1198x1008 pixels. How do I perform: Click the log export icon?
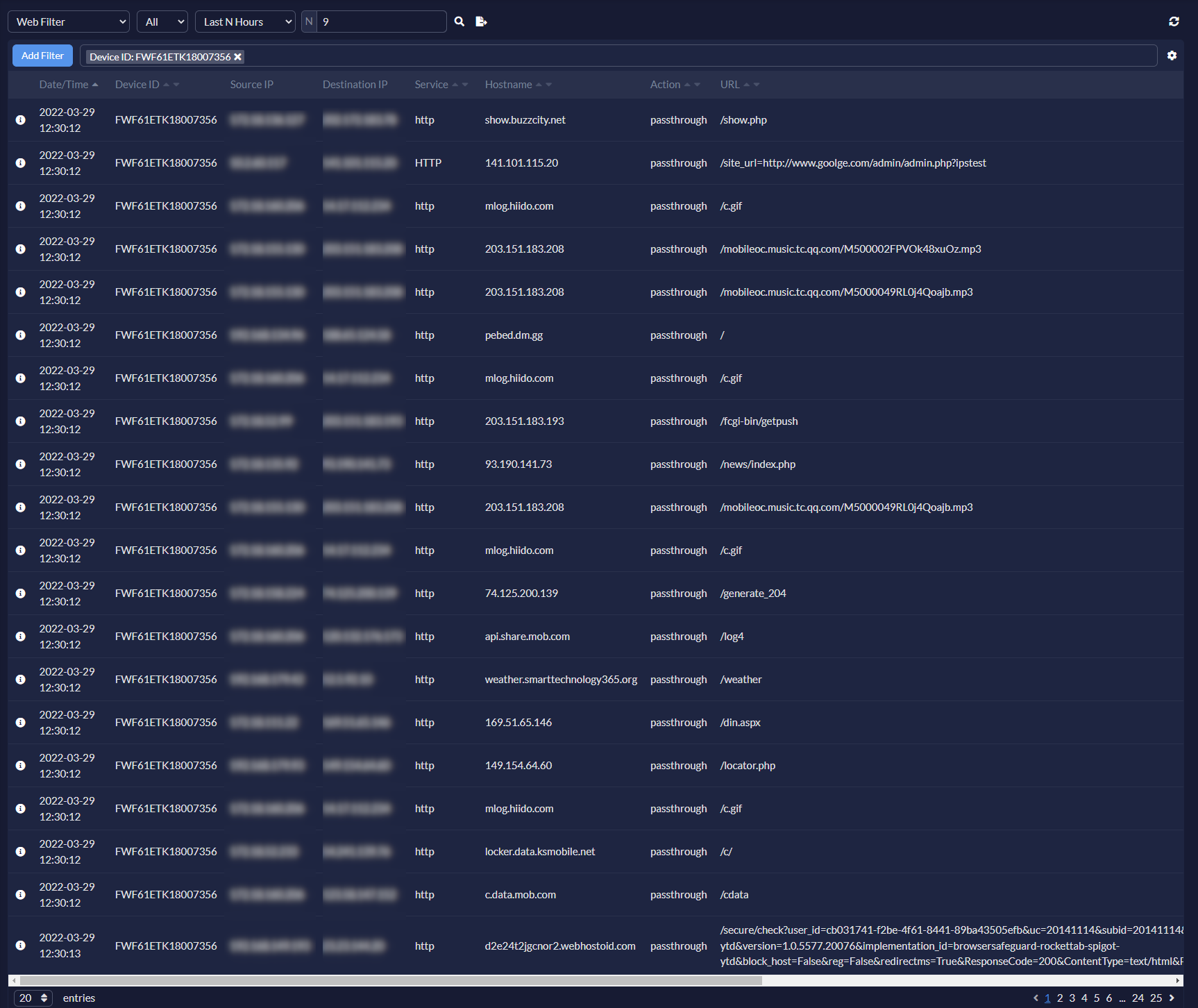coord(481,22)
